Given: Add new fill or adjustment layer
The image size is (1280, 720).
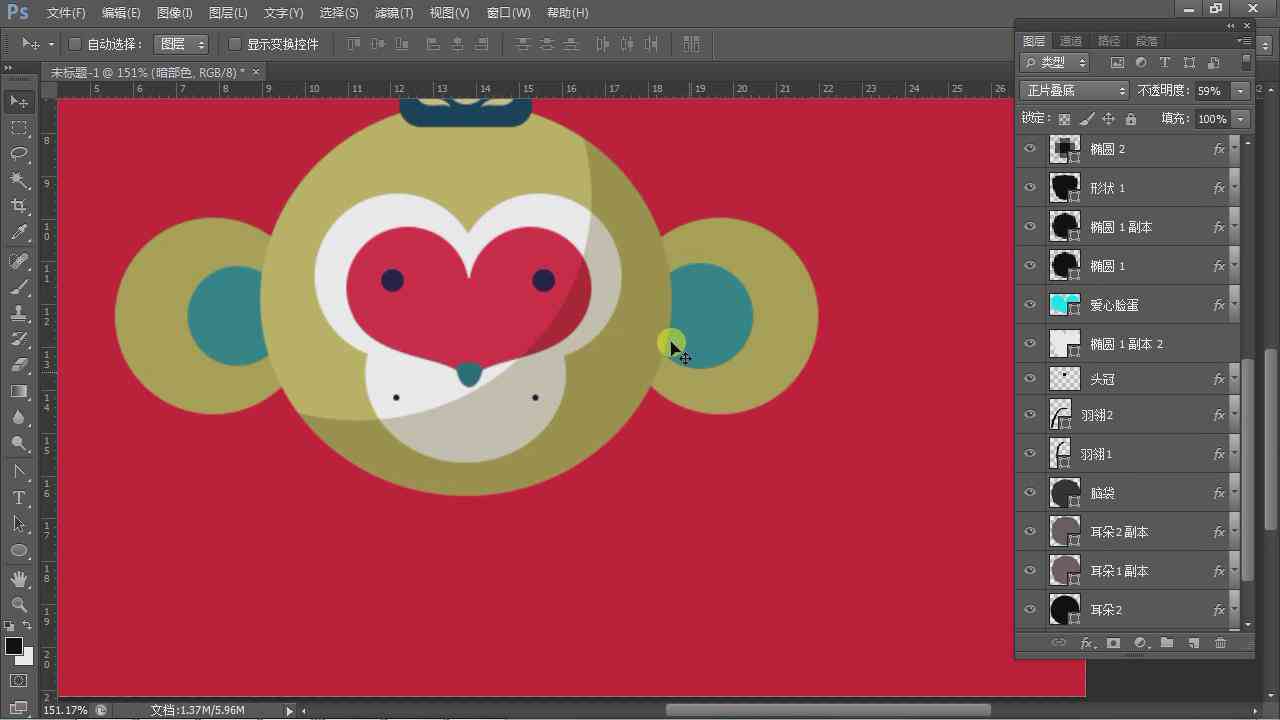Looking at the screenshot, I should [1140, 643].
